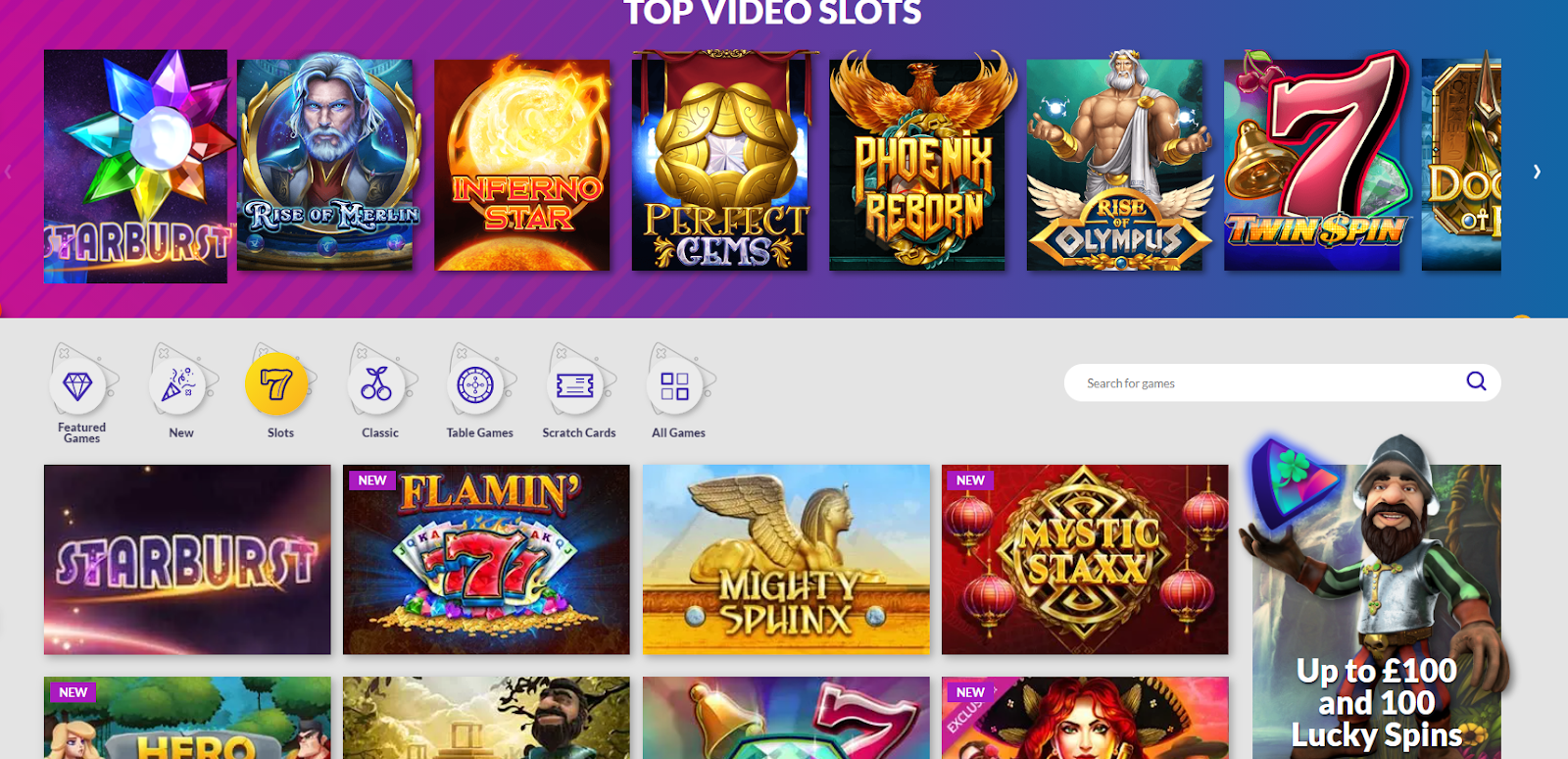This screenshot has height=759, width=1568.
Task: Open the Scratch Cards ticket icon
Action: coord(575,385)
